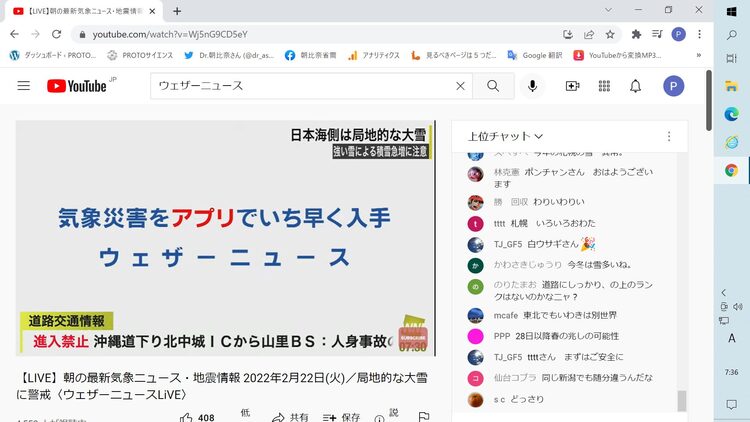The height and width of the screenshot is (422, 750).
Task: Open Internet Explorer on taskbar
Action: [731, 142]
